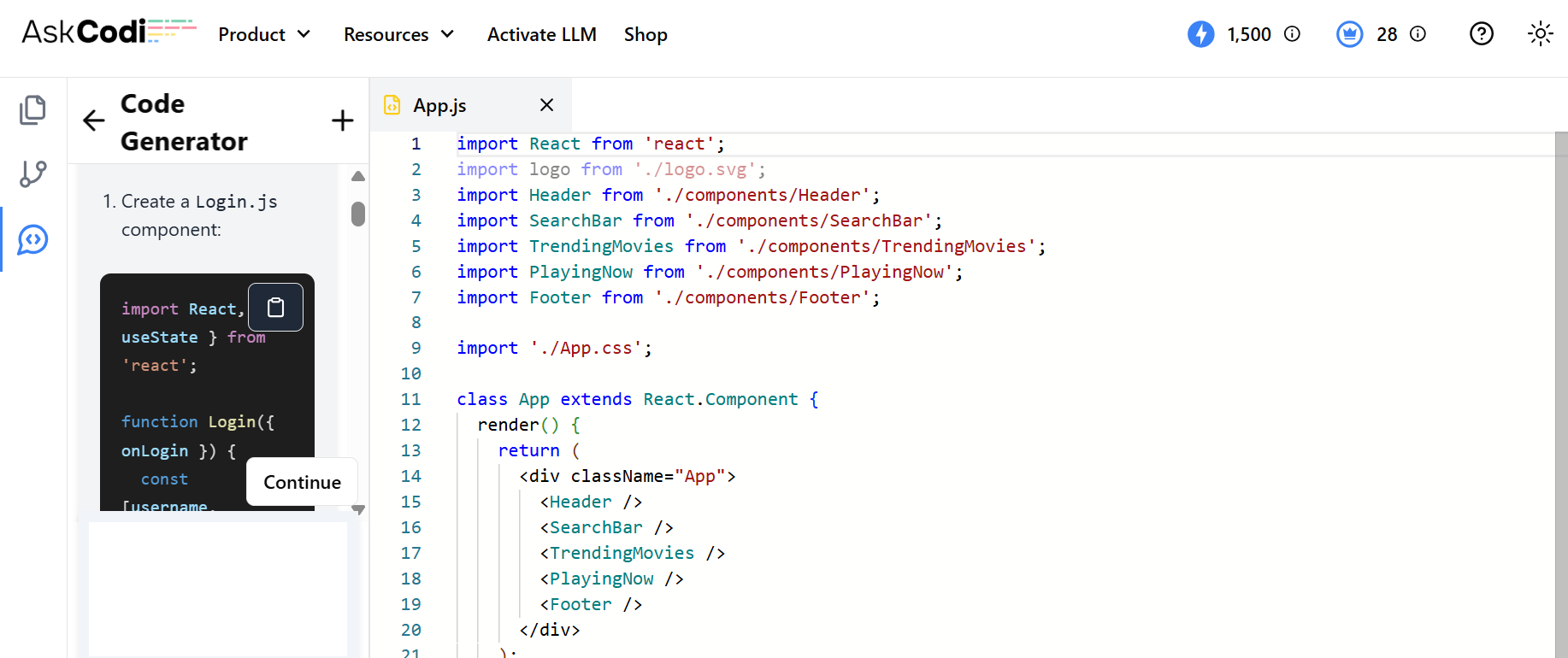Click 'class App extends React.Component' line
This screenshot has width=1568, height=658.
click(638, 399)
